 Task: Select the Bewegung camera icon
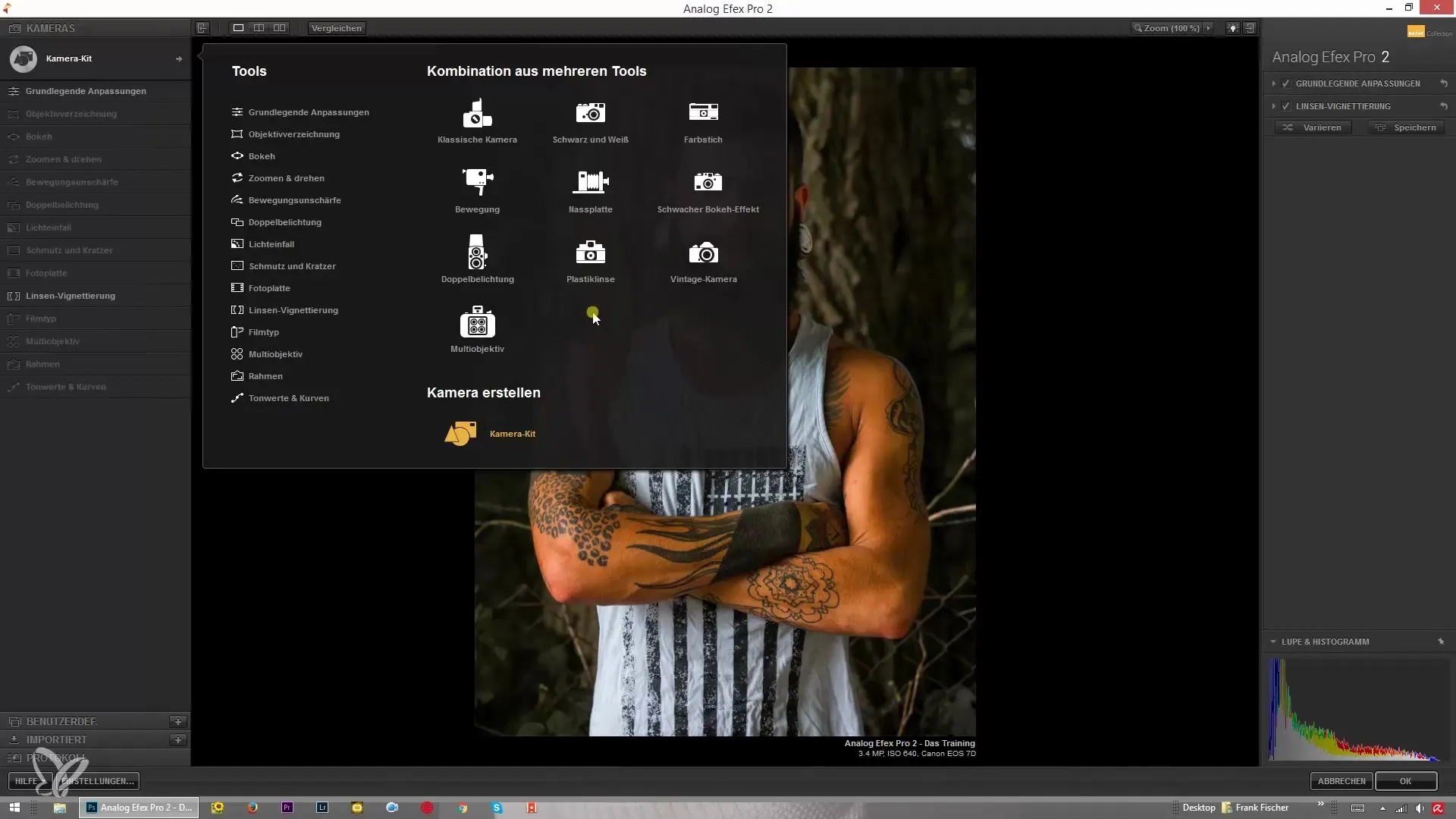tap(477, 182)
